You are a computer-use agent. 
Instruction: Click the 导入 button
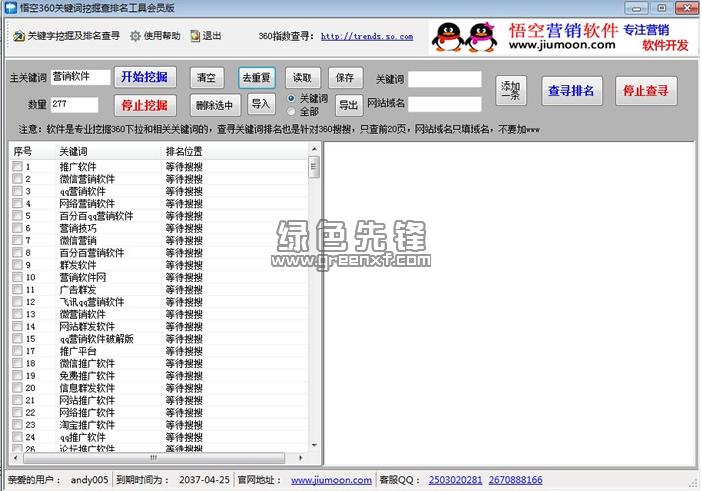pos(261,104)
